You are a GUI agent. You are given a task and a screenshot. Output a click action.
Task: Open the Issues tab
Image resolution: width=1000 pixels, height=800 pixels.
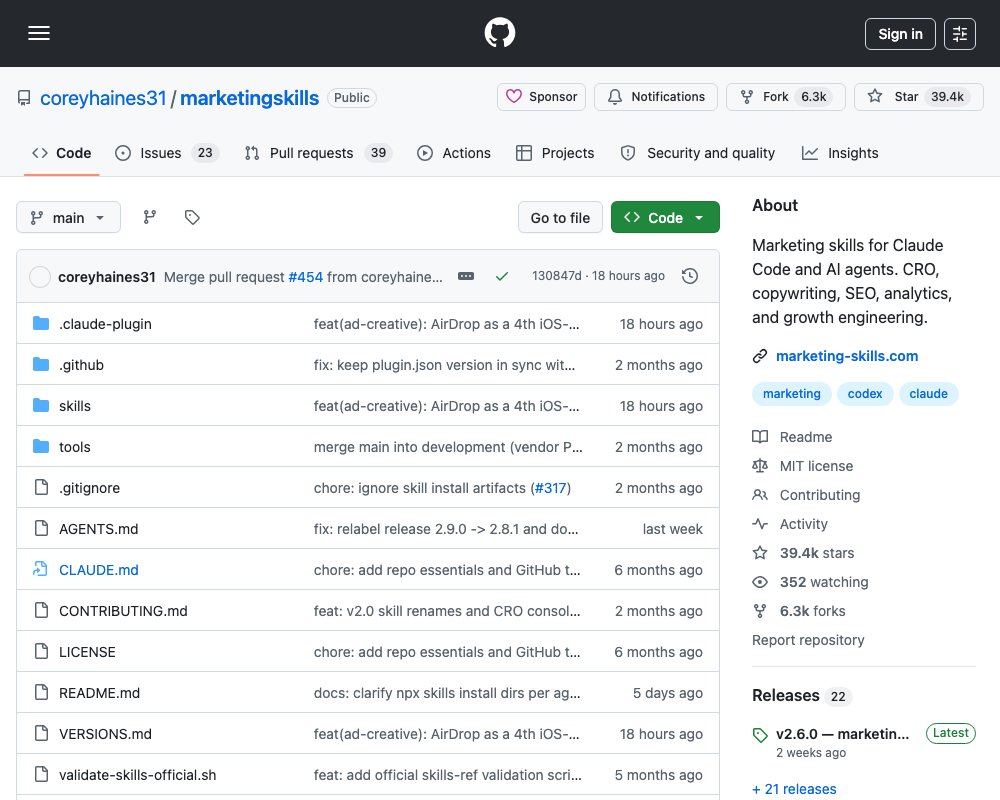click(x=167, y=153)
